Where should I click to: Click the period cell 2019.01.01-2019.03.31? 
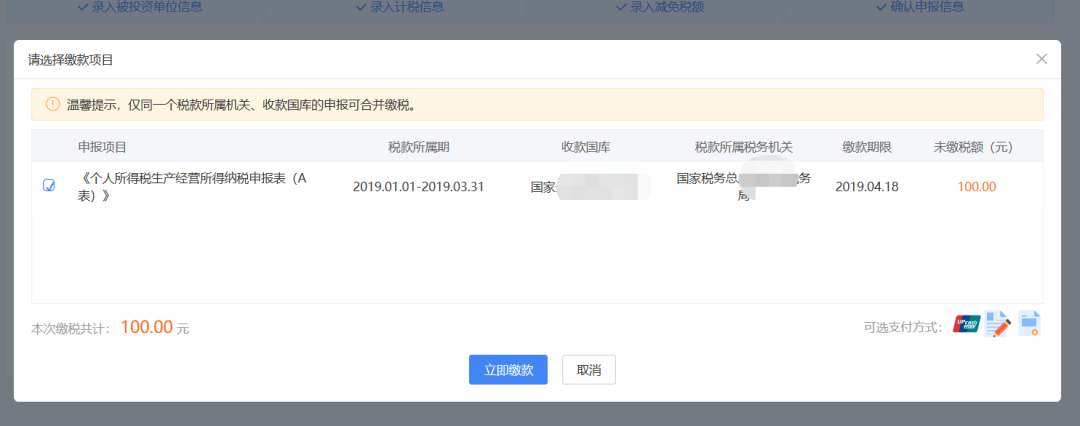(418, 187)
